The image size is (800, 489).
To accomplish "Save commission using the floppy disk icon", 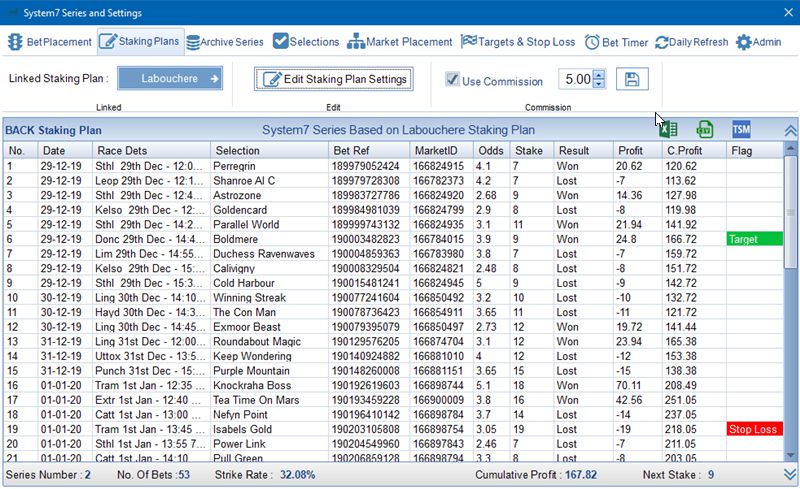I will click(632, 79).
